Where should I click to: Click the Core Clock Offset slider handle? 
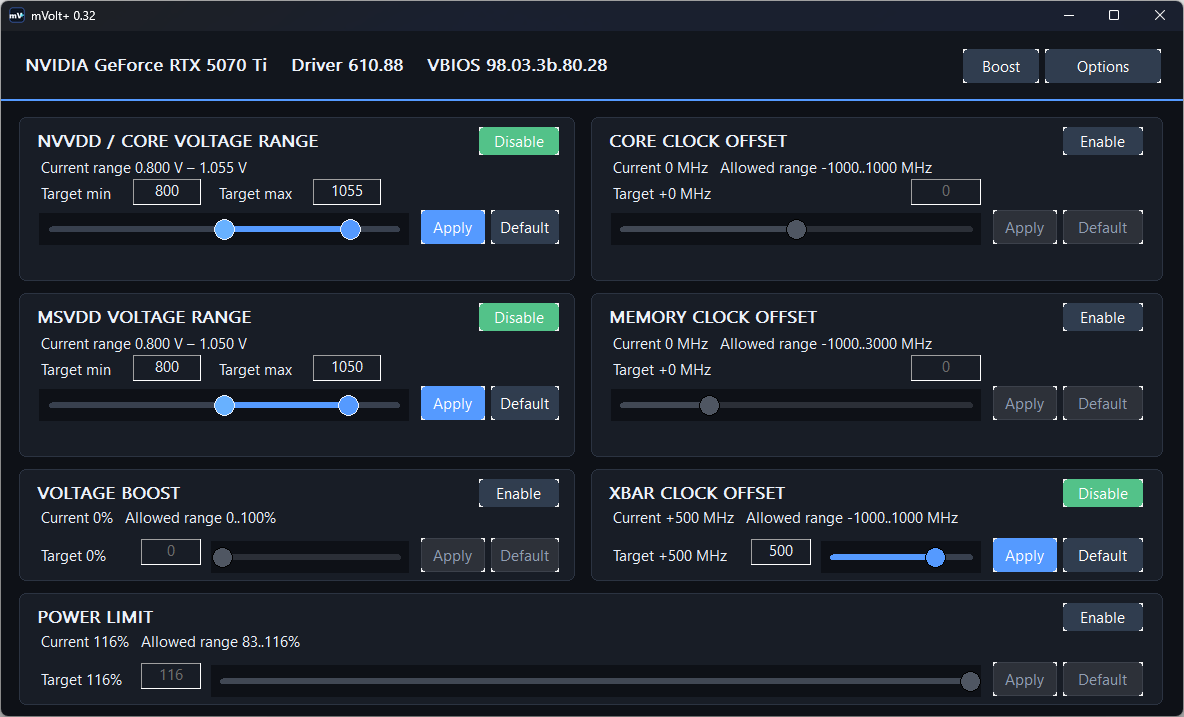pos(796,229)
